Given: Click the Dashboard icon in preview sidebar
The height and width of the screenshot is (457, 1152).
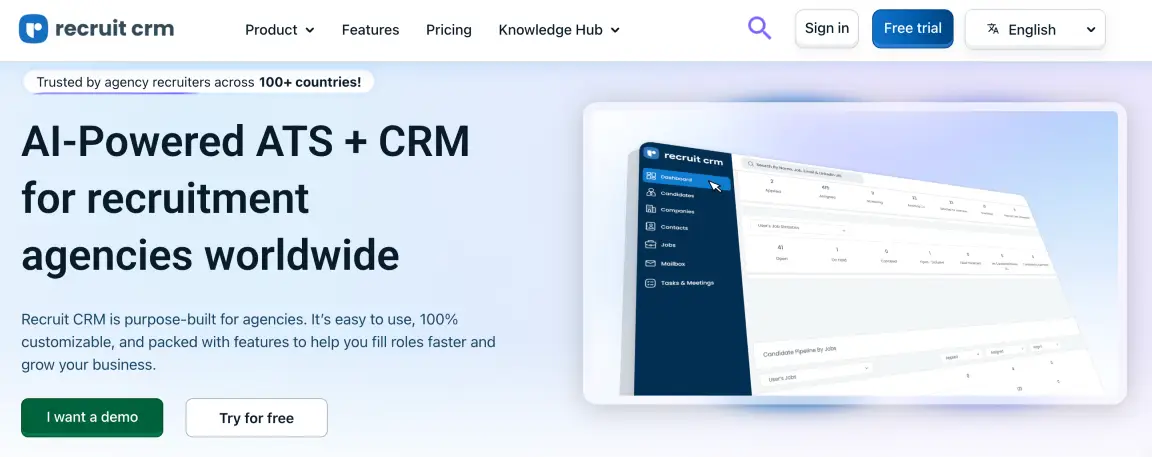Looking at the screenshot, I should point(650,176).
